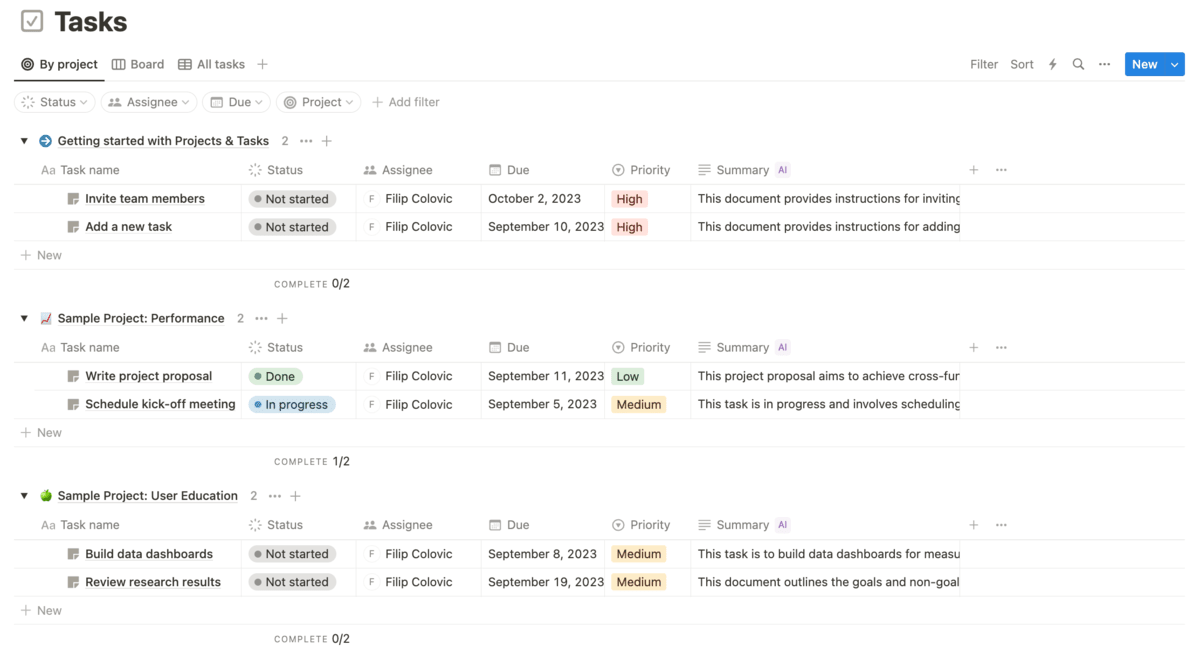Collapse the Sample Project: Performance group

coord(24,318)
